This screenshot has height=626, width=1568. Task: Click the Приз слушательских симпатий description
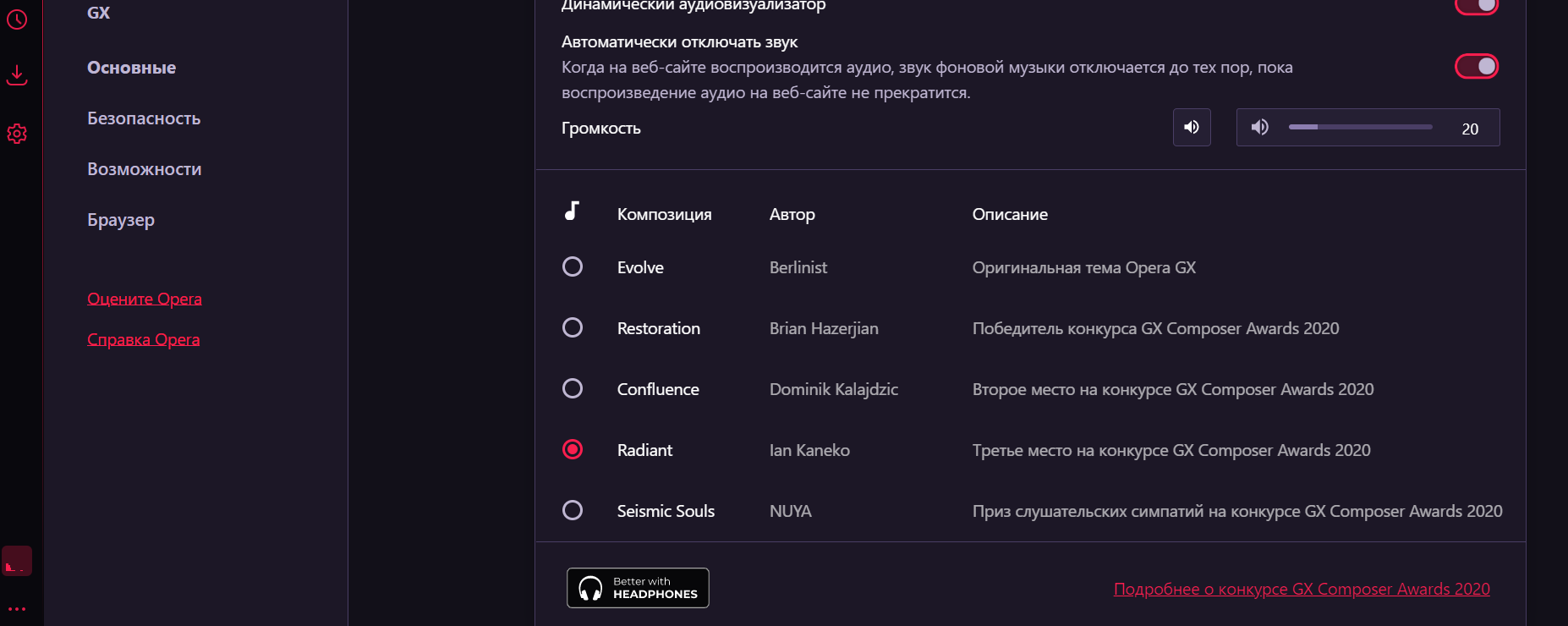(1237, 511)
